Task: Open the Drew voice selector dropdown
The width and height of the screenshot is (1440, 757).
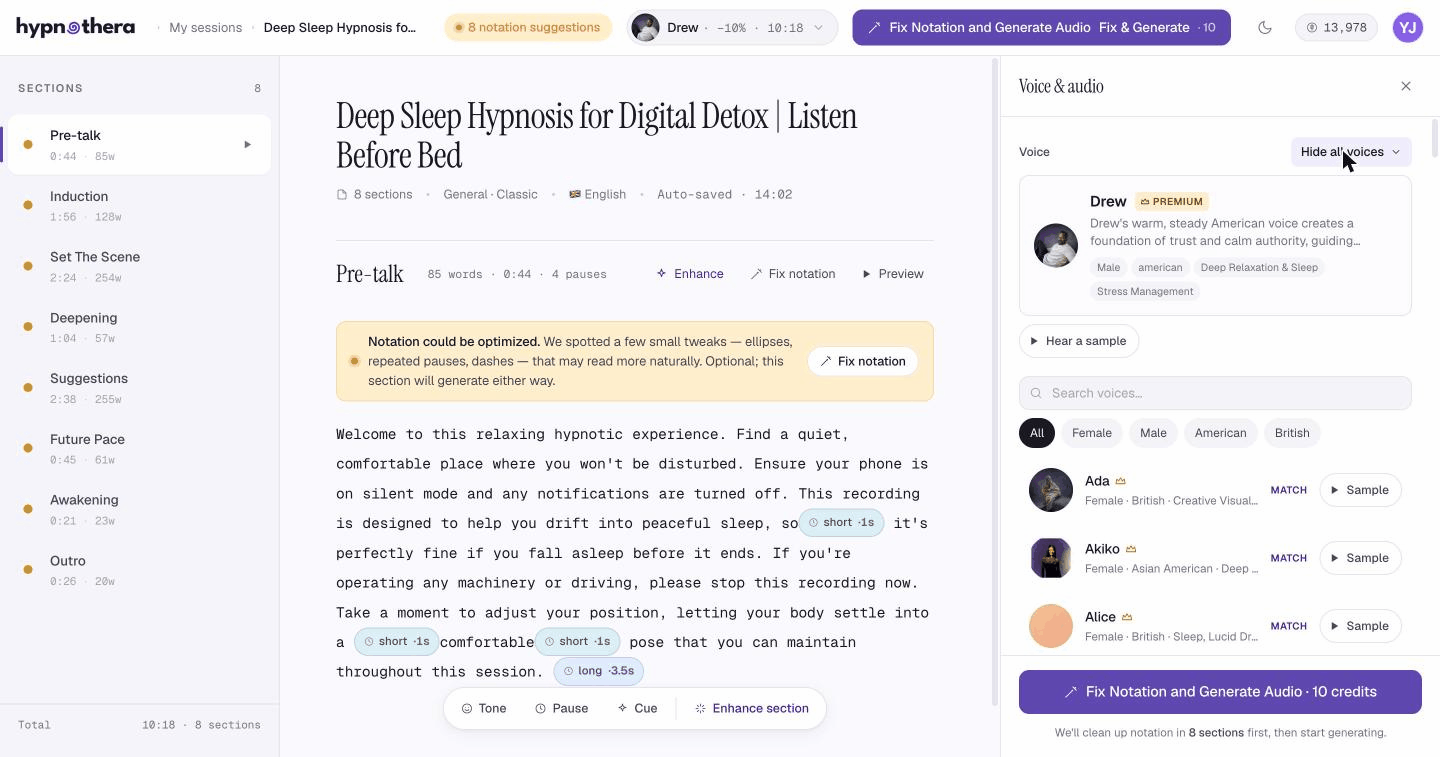Action: 732,28
